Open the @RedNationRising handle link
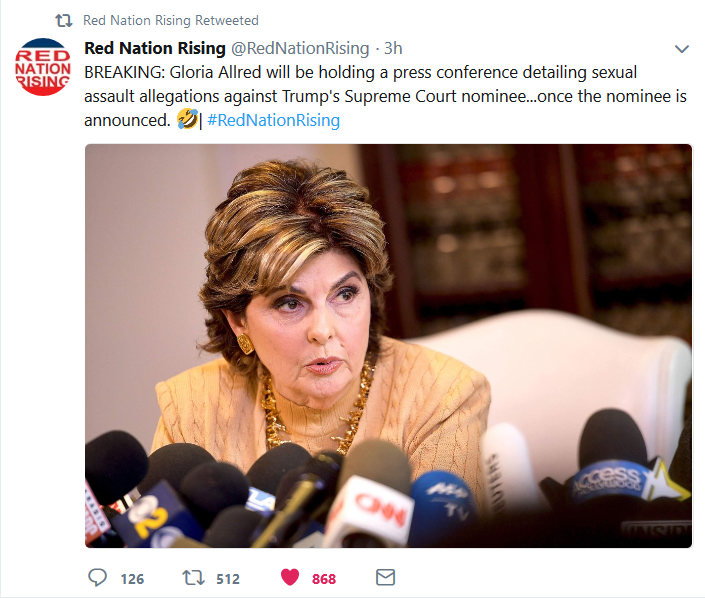705x598 pixels. (x=300, y=48)
